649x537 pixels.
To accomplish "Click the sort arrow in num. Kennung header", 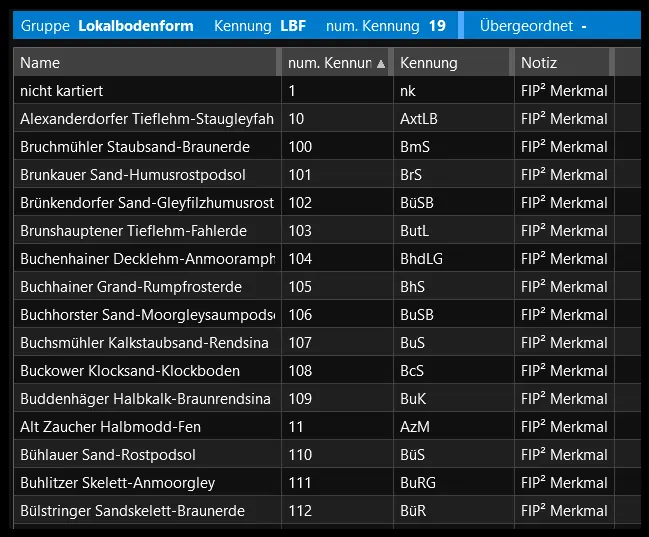I will point(381,63).
